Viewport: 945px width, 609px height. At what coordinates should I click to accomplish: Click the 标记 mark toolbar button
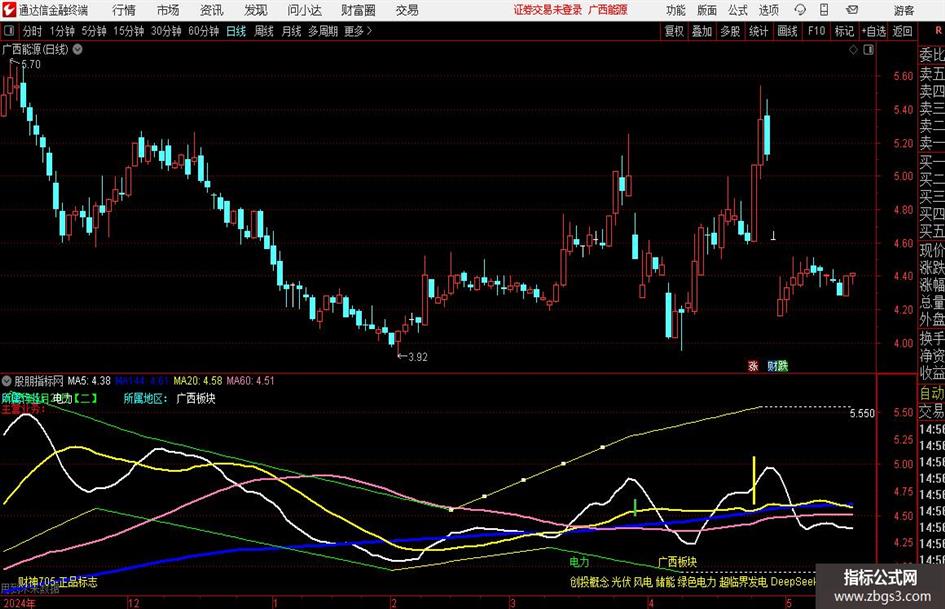(x=844, y=31)
